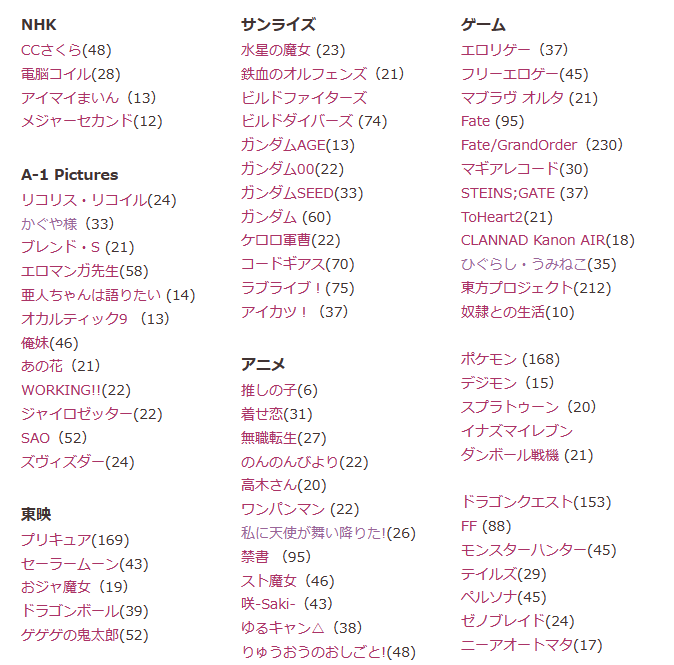
Task: Open リコリス・リコイル(24) category
Action: point(98,200)
